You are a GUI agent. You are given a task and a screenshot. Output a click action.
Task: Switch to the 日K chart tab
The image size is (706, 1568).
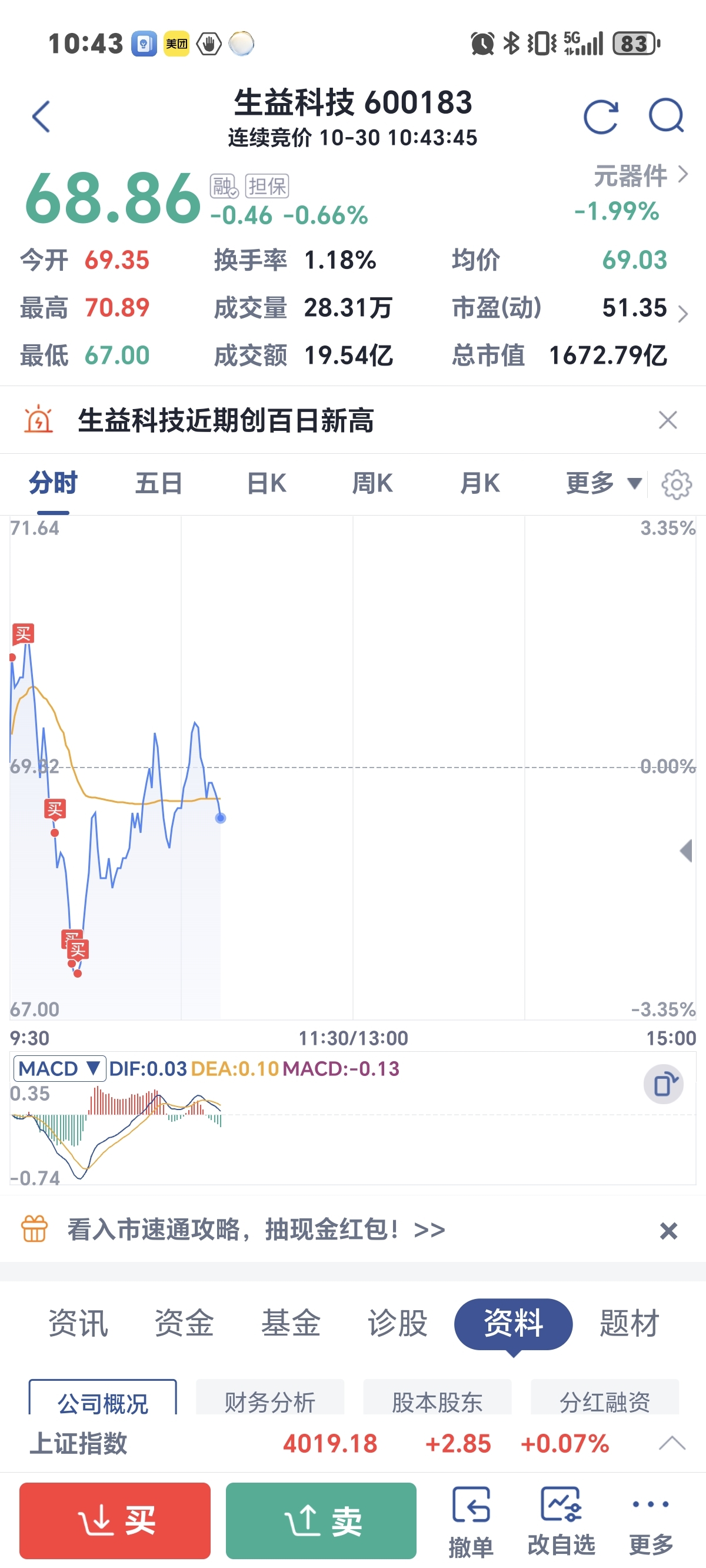[x=267, y=483]
